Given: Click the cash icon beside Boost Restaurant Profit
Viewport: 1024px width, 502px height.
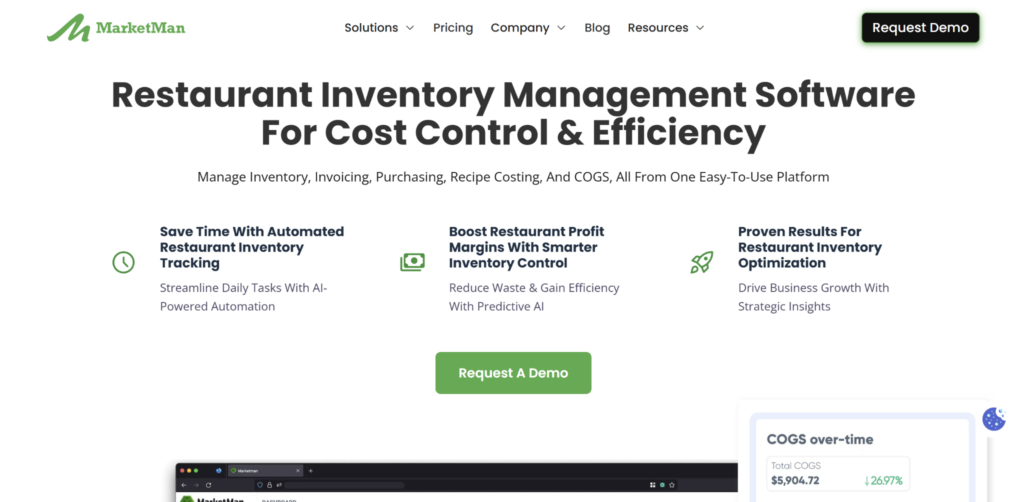Looking at the screenshot, I should [412, 262].
